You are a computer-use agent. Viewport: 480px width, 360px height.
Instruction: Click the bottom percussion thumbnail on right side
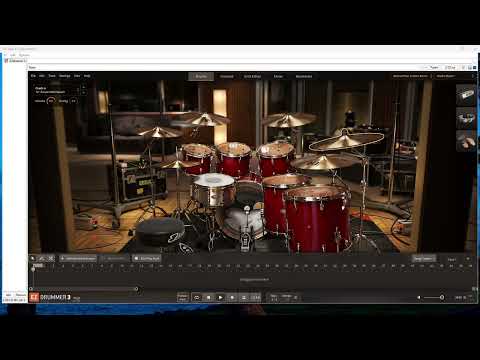coord(466,141)
